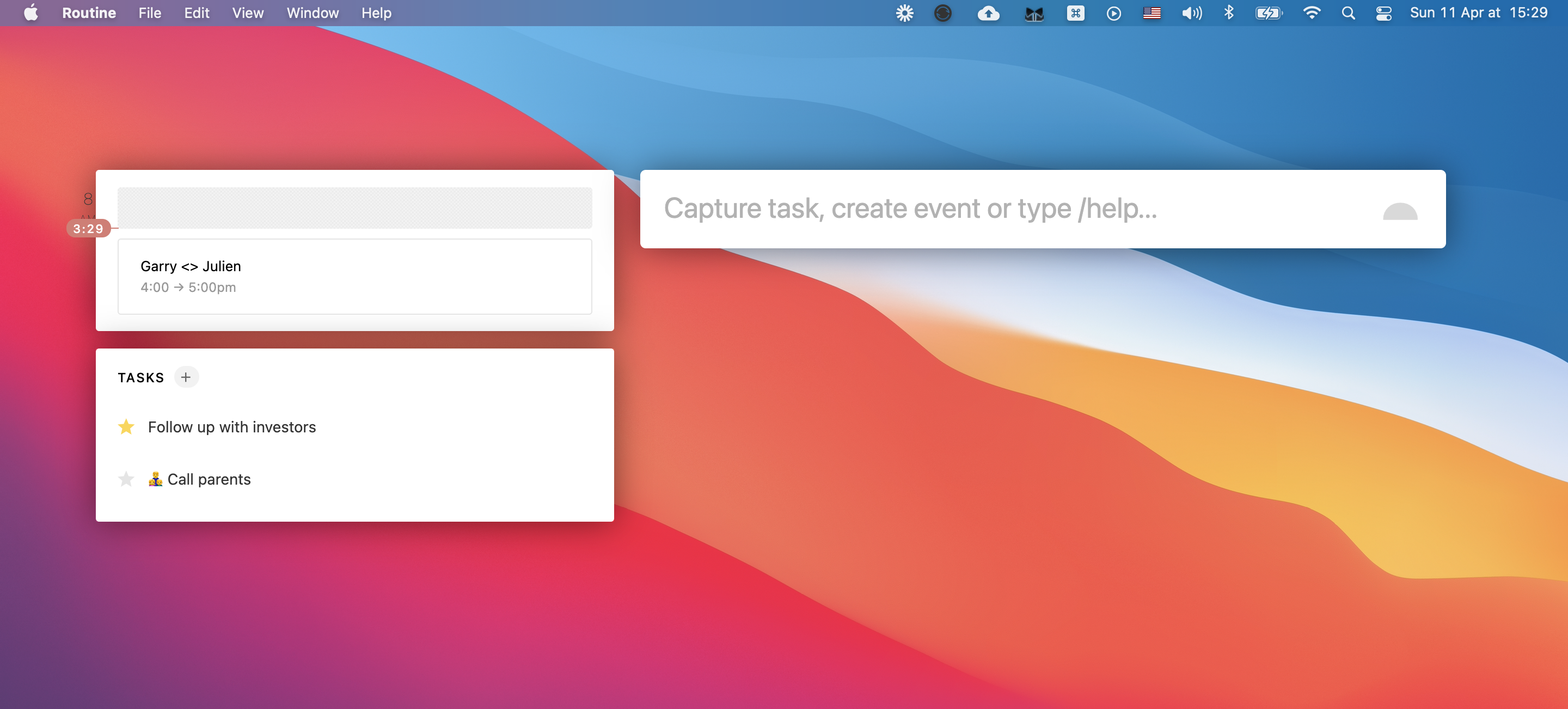Select the Call parents task text

209,480
